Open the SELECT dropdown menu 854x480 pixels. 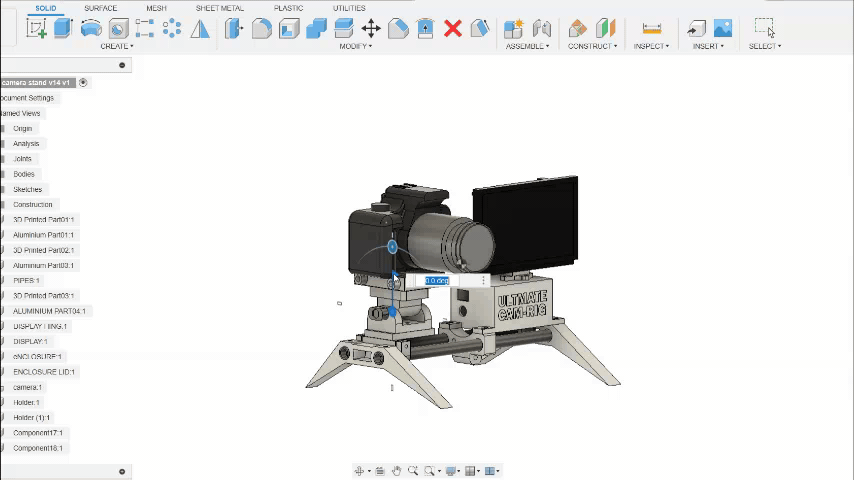765,46
